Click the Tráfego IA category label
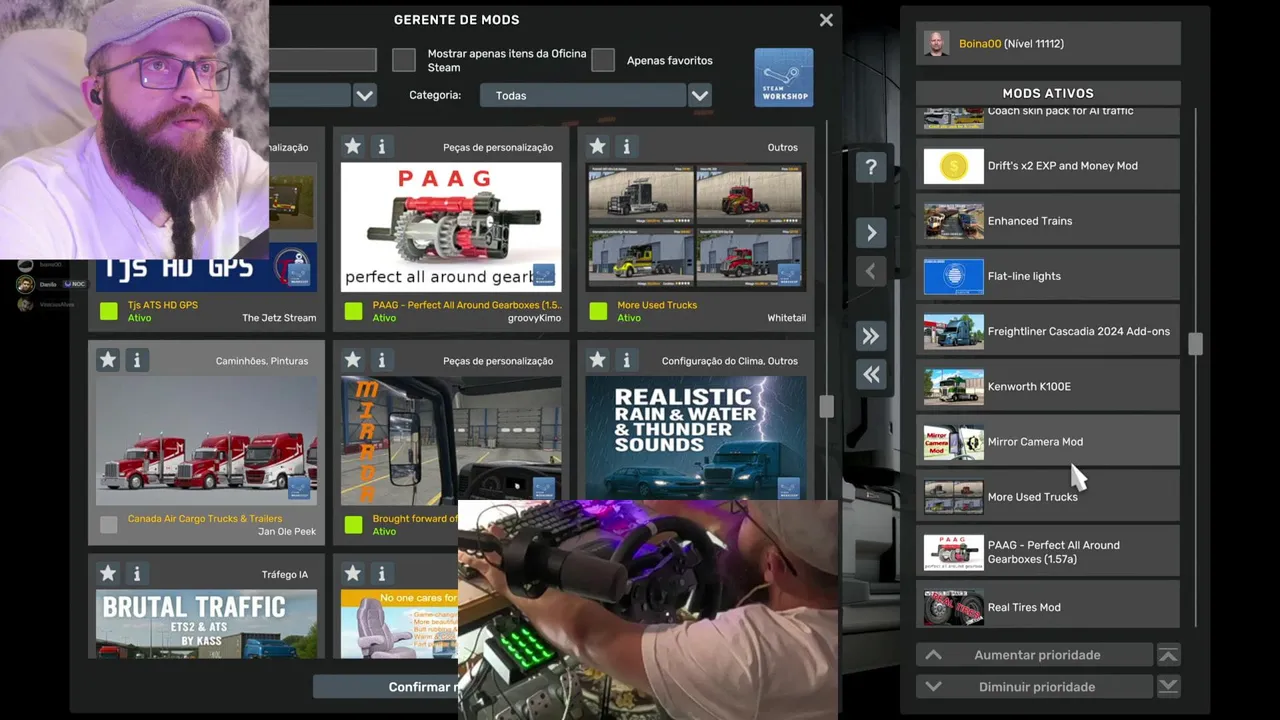The width and height of the screenshot is (1280, 720). coord(285,574)
